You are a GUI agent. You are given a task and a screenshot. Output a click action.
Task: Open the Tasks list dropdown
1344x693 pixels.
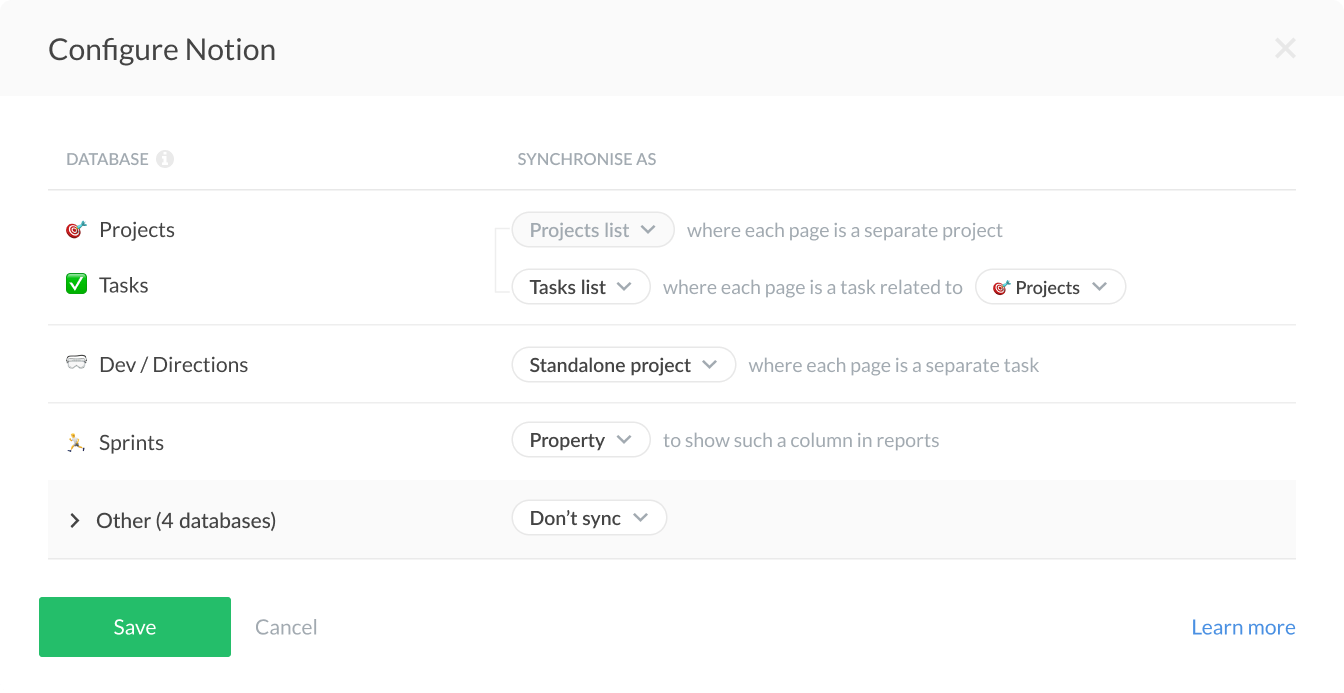pos(580,286)
